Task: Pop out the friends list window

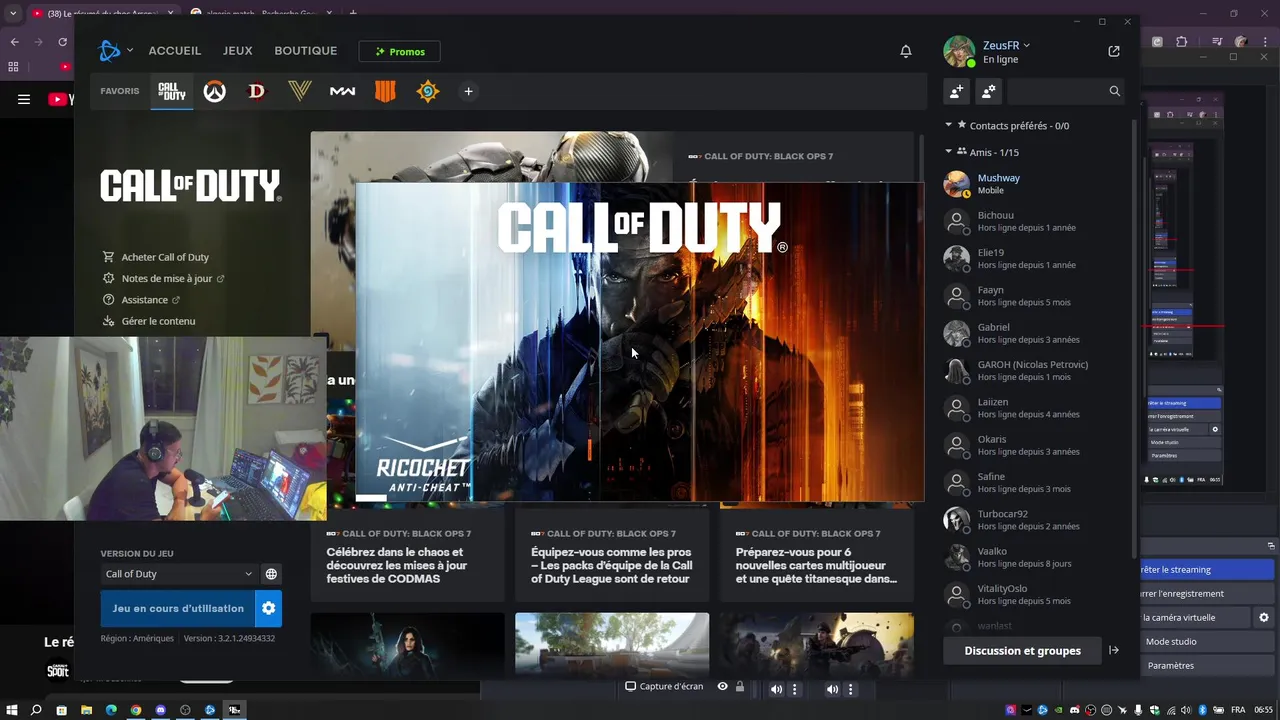Action: [1114, 51]
